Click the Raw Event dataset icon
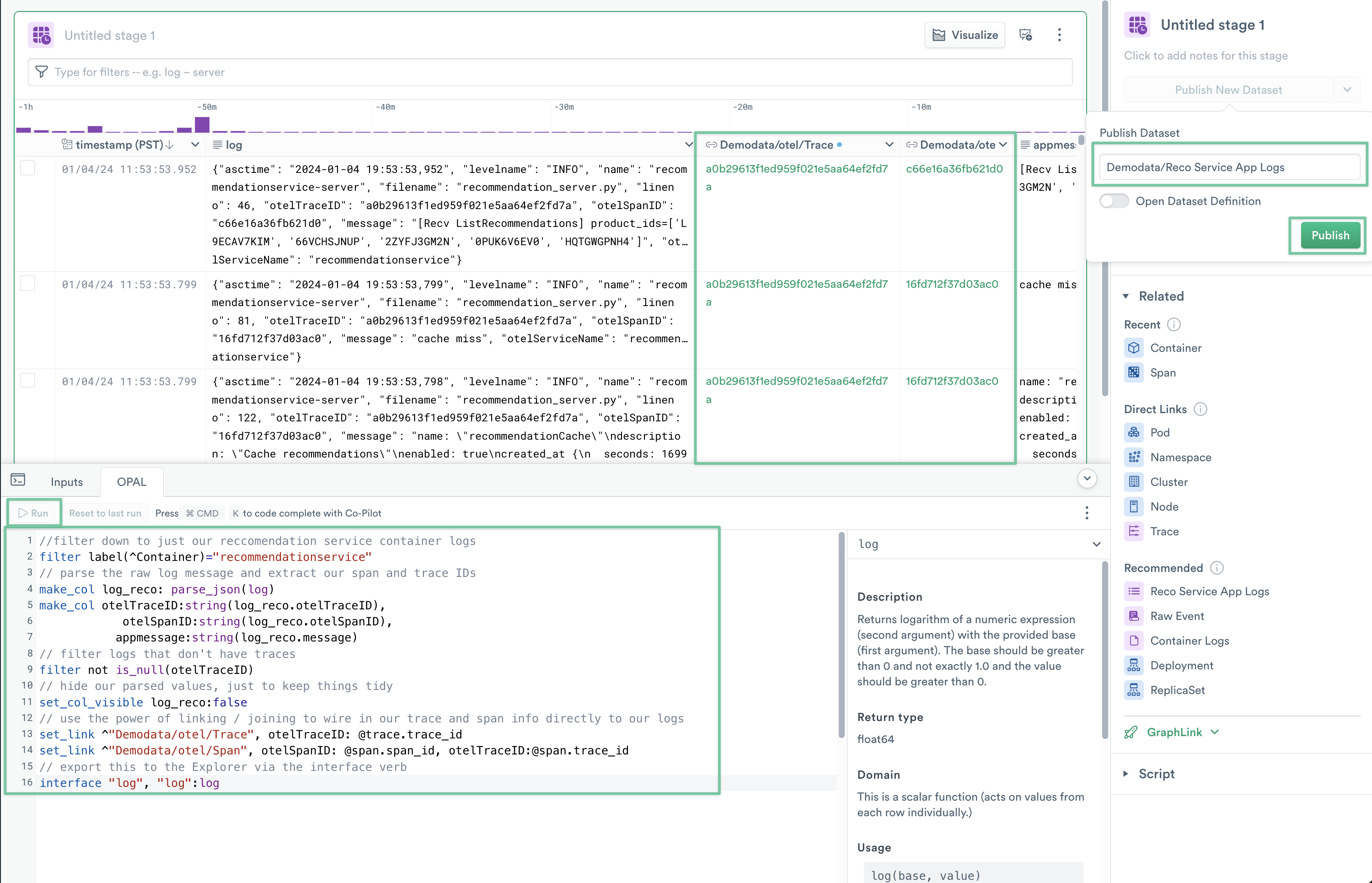The image size is (1372, 883). [1134, 616]
